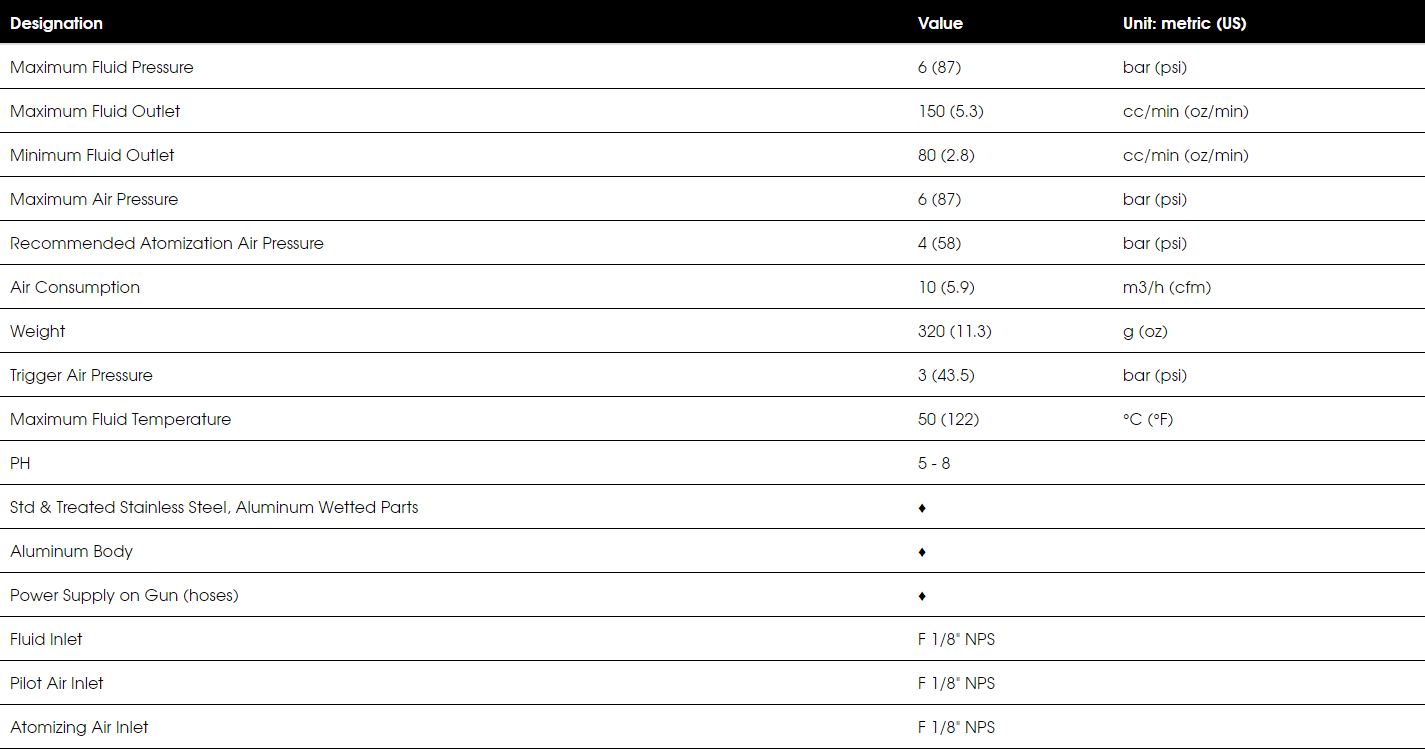Viewport: 1425px width, 749px height.
Task: Click the Maximum Fluid Outlet value 150 (5.3)
Action: [950, 111]
